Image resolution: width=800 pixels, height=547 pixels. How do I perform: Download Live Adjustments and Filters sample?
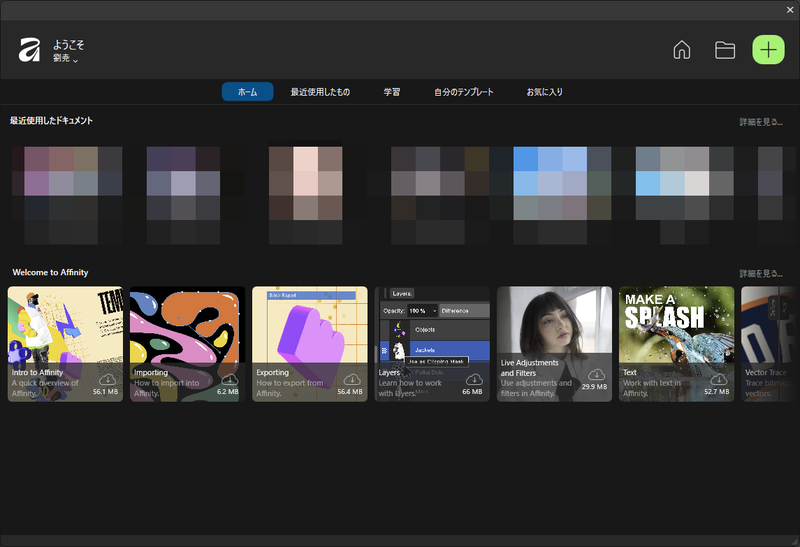click(596, 375)
